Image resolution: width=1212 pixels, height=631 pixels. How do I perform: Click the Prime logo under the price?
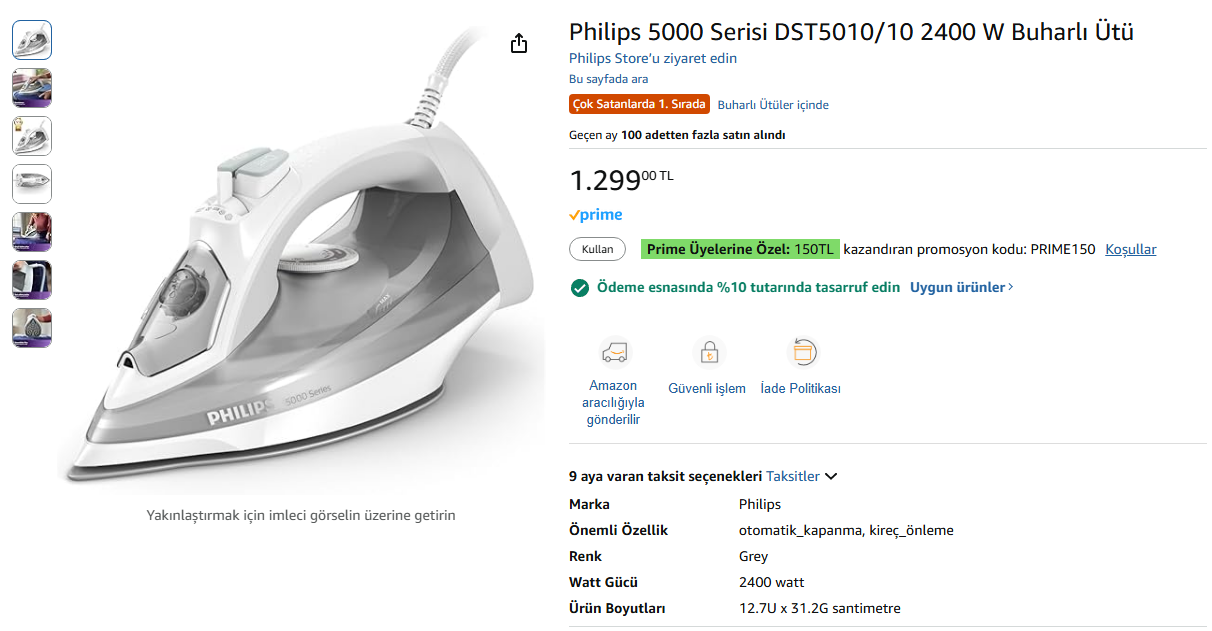(596, 215)
